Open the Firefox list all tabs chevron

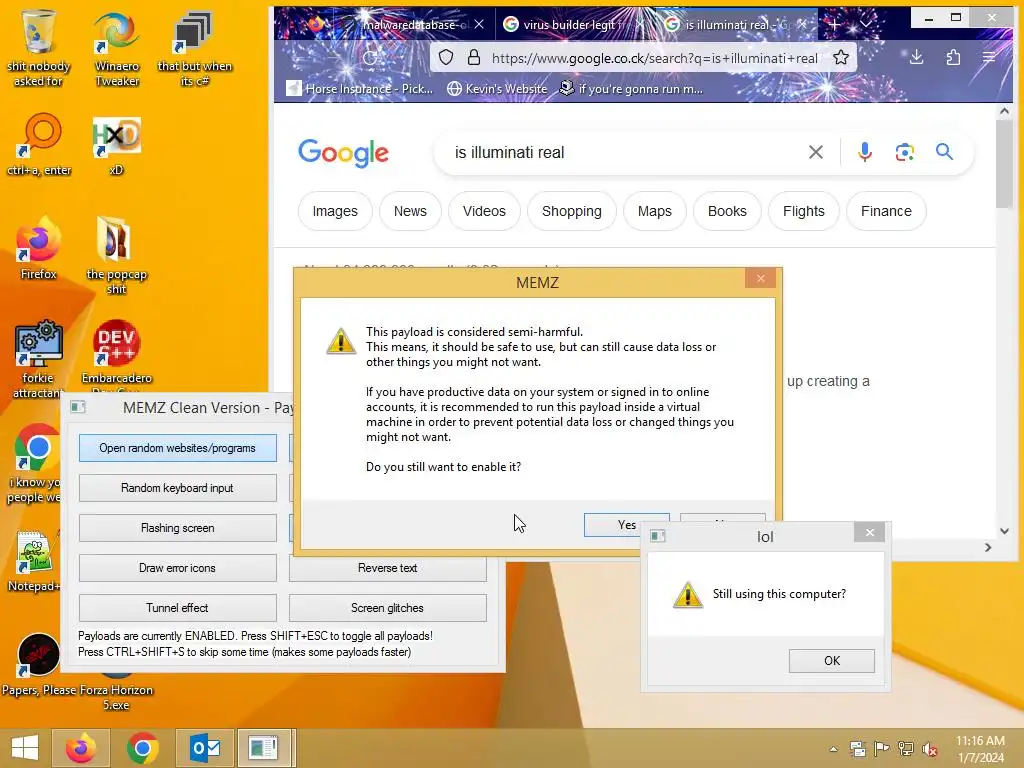click(x=865, y=24)
